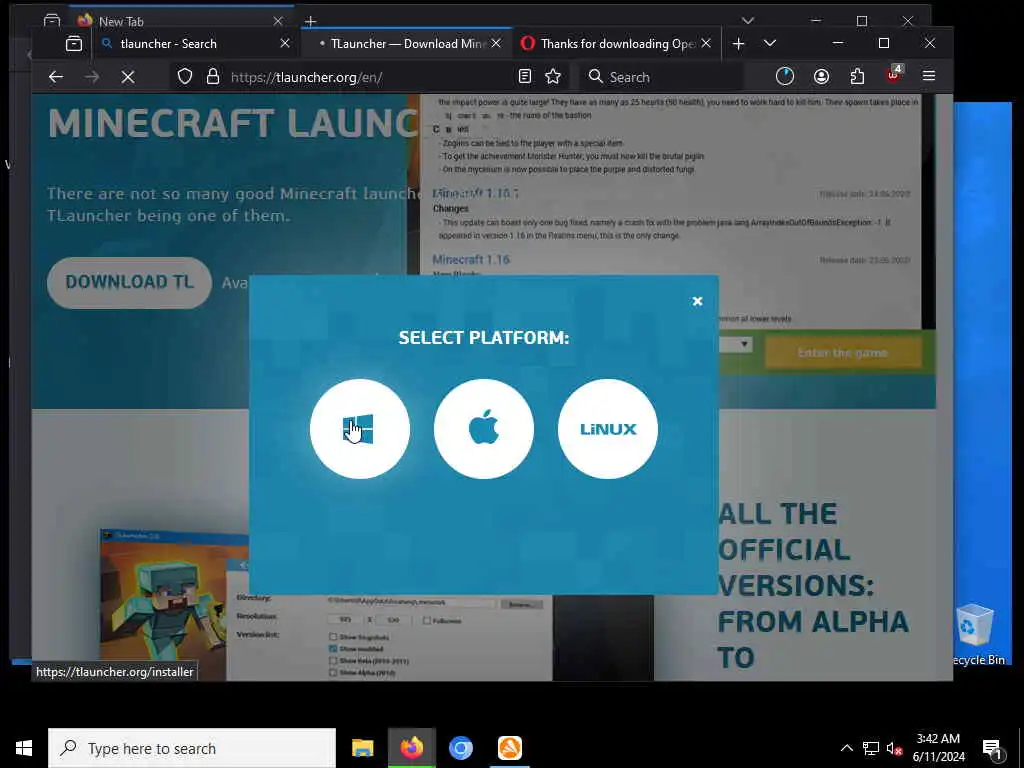Close the tlauncher - Search tab
Viewport: 1024px width, 768px height.
(x=285, y=44)
